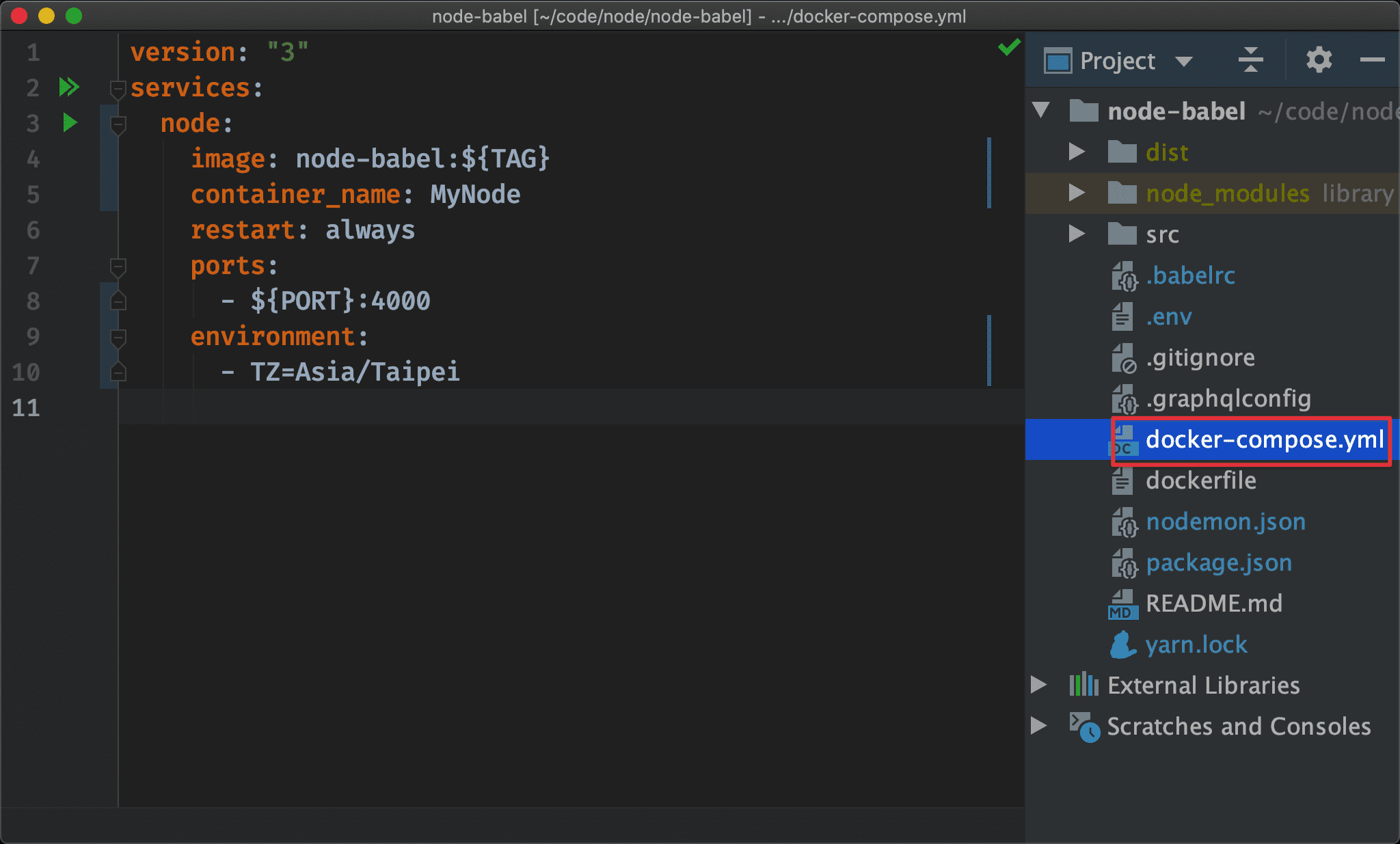
Task: Click the dist folder icon
Action: tap(1122, 152)
